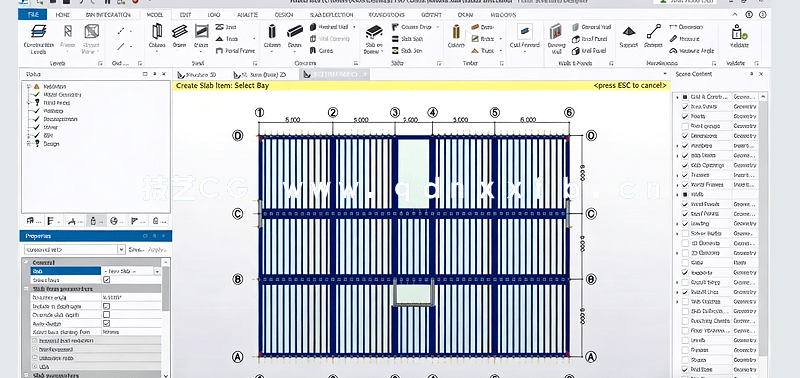The height and width of the screenshot is (378, 800).
Task: Open the Meshed Wall dropdown arrow
Action: tap(354, 27)
